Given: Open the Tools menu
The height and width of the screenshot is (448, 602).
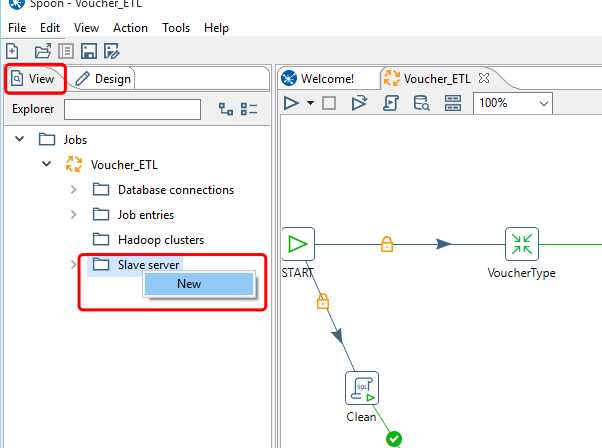Looking at the screenshot, I should [x=176, y=28].
